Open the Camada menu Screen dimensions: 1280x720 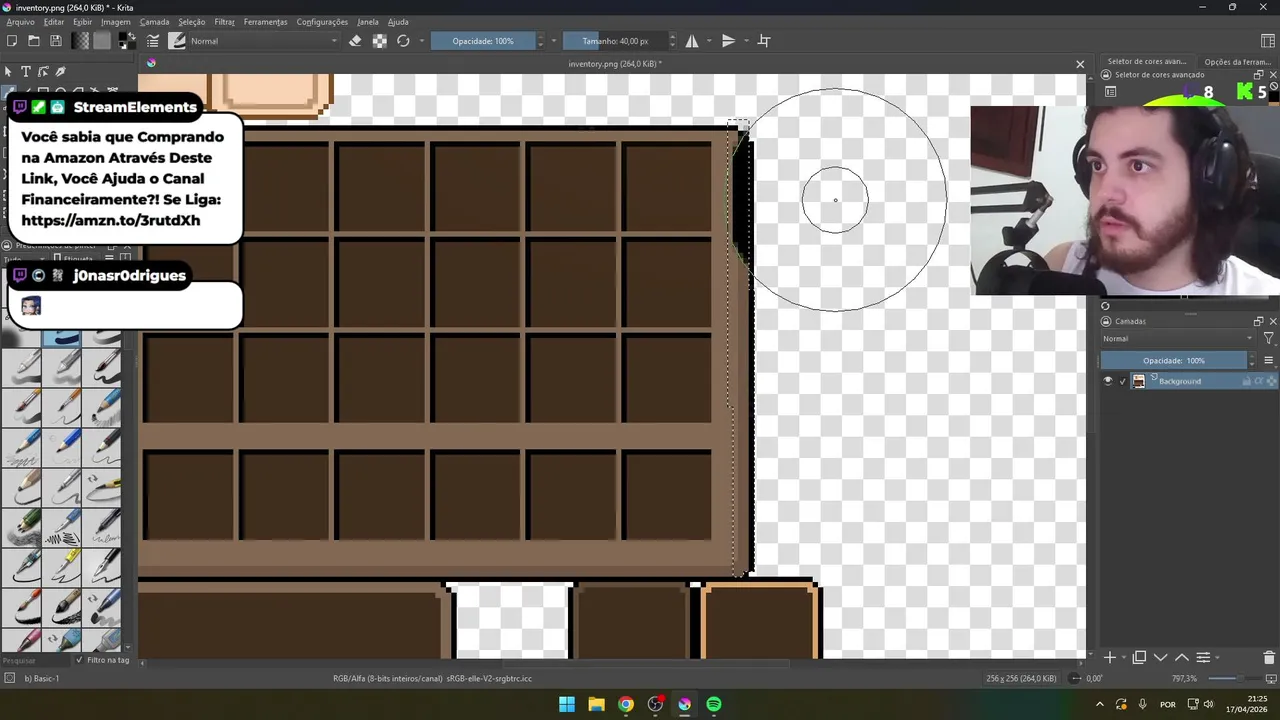point(154,22)
